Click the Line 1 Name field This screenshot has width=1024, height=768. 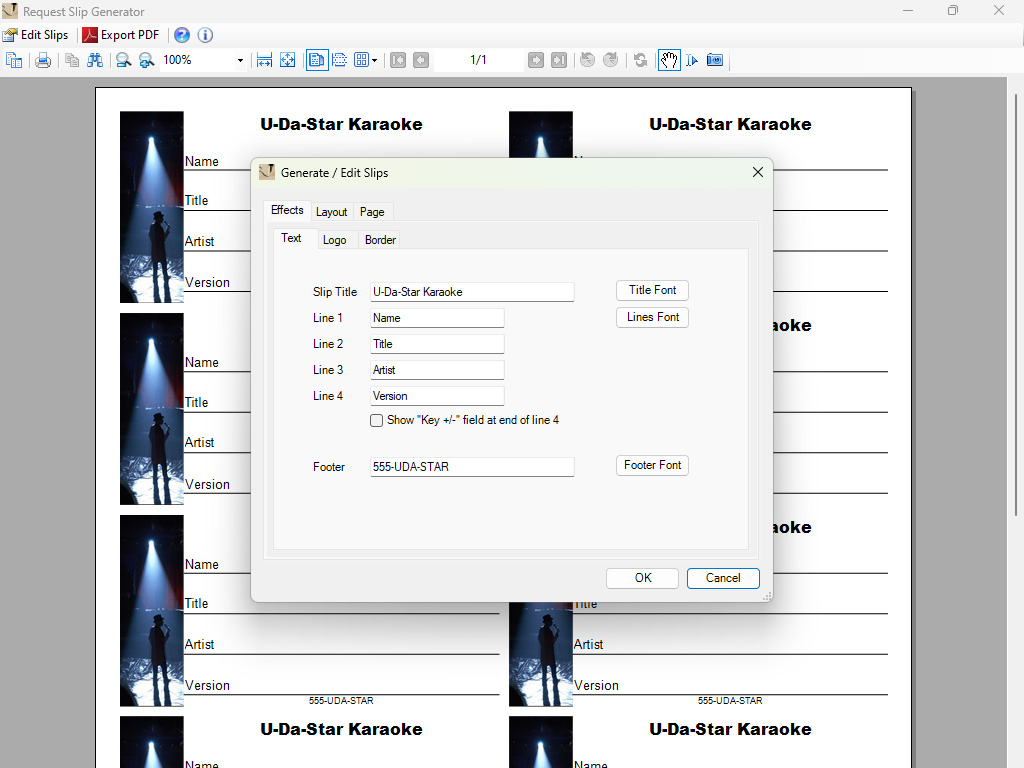point(438,318)
